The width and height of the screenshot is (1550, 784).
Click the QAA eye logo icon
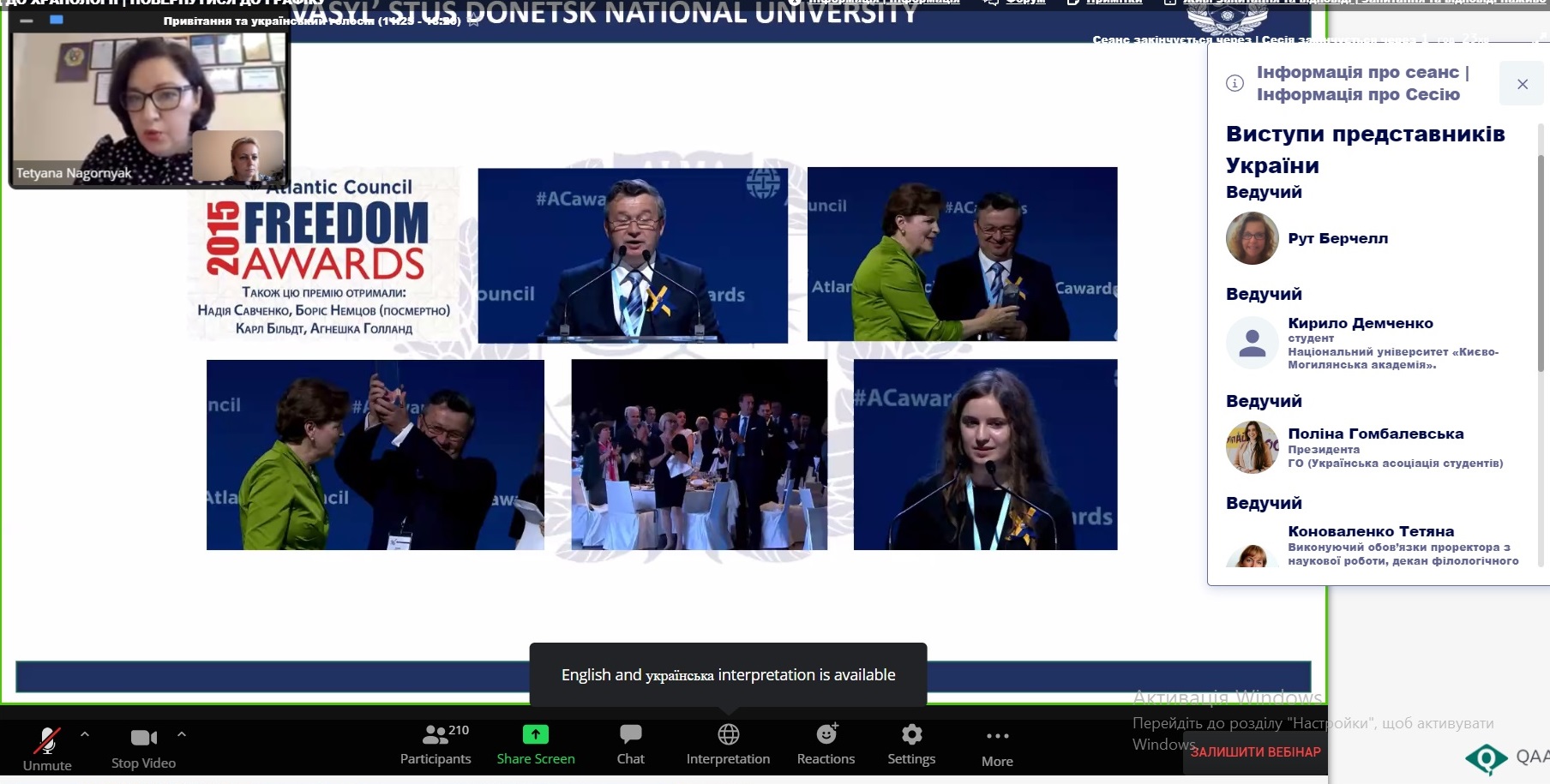pyautogui.click(x=1486, y=758)
